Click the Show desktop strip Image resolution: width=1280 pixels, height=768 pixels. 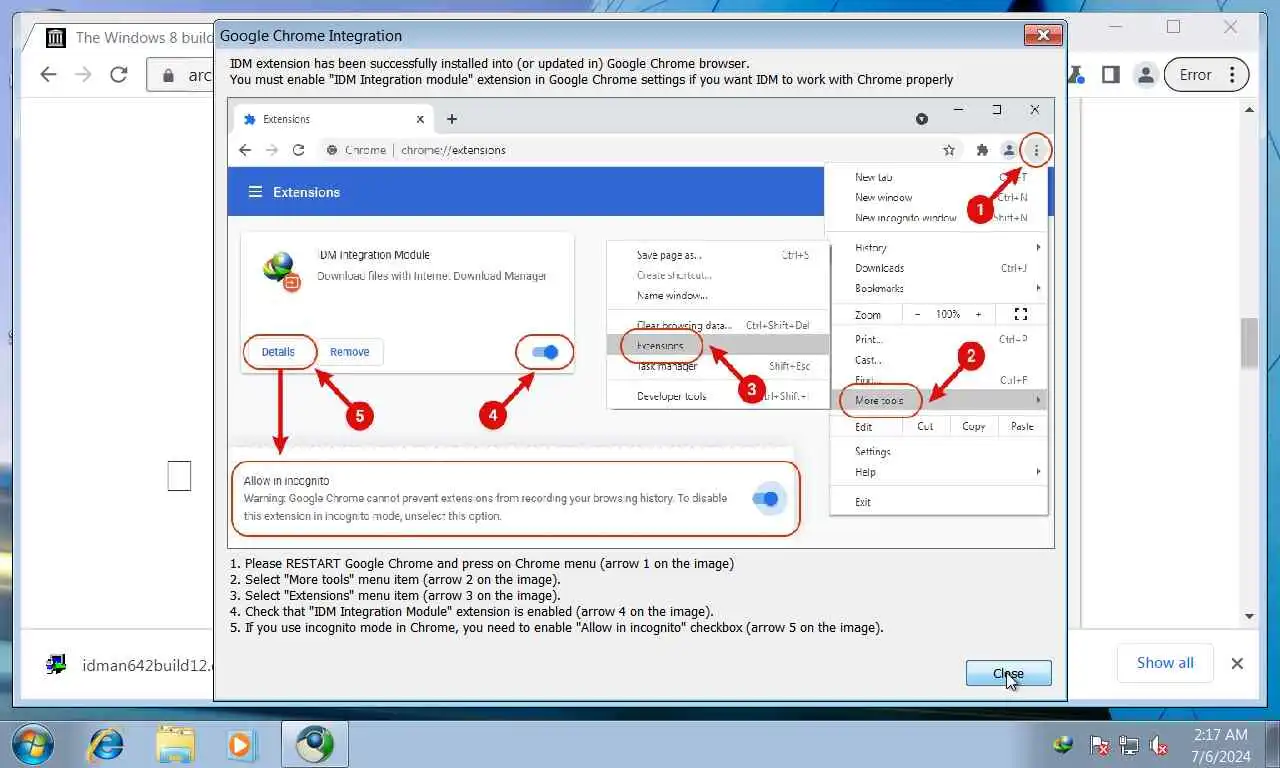1272,744
